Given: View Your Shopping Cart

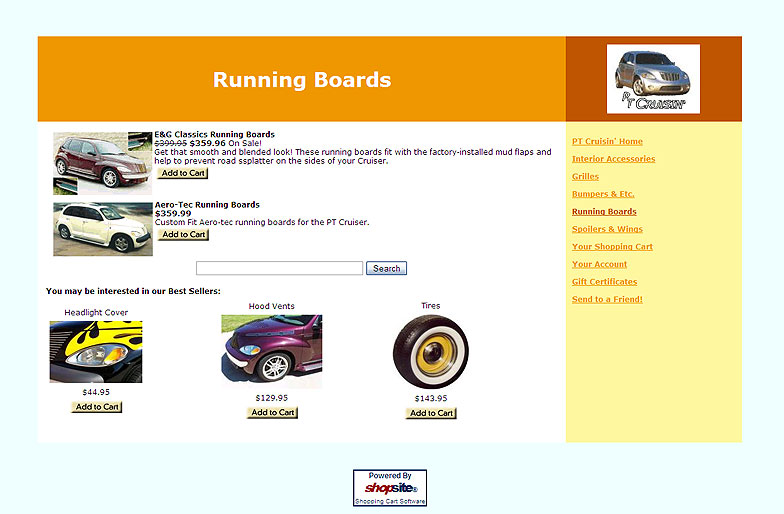Looking at the screenshot, I should 612,247.
